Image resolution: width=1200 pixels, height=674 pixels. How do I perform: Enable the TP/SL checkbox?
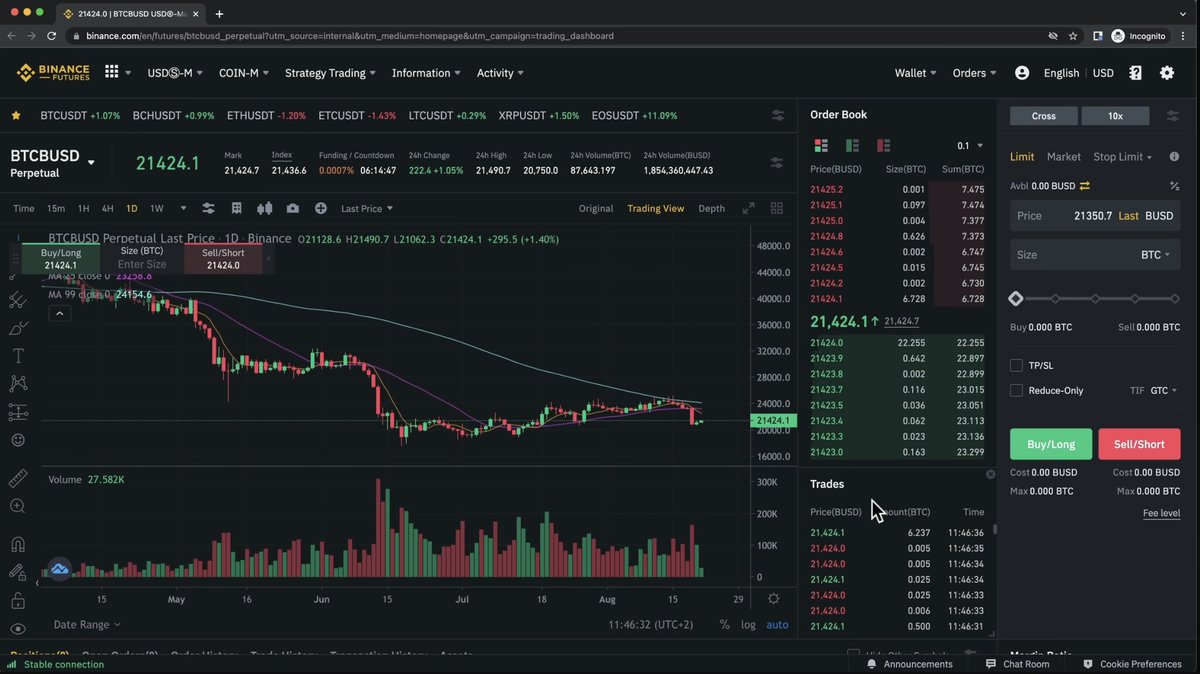pyautogui.click(x=1016, y=366)
